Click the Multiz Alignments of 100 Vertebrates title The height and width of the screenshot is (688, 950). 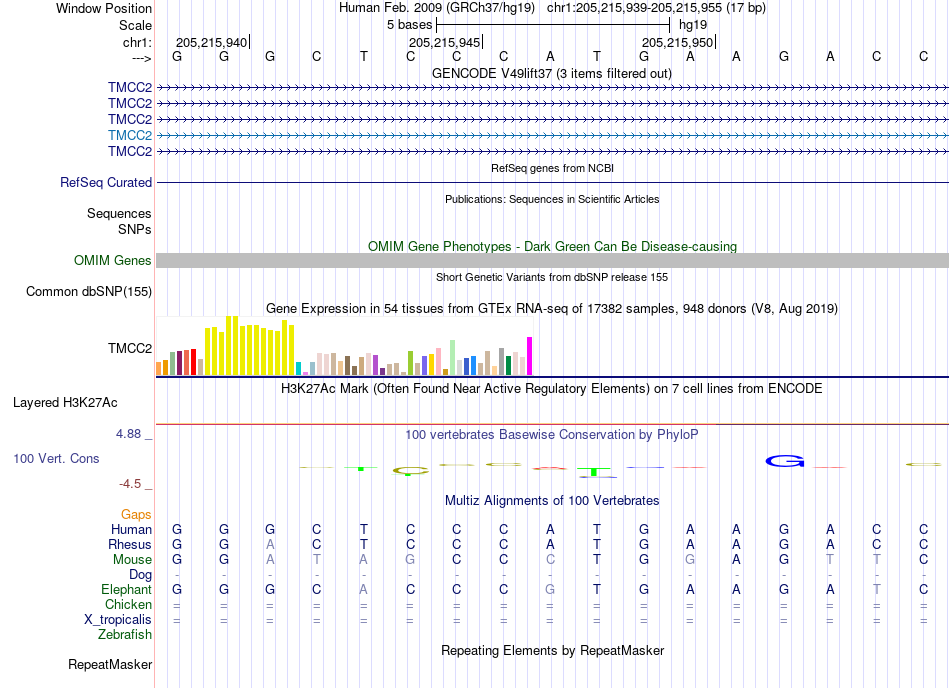[x=552, y=500]
